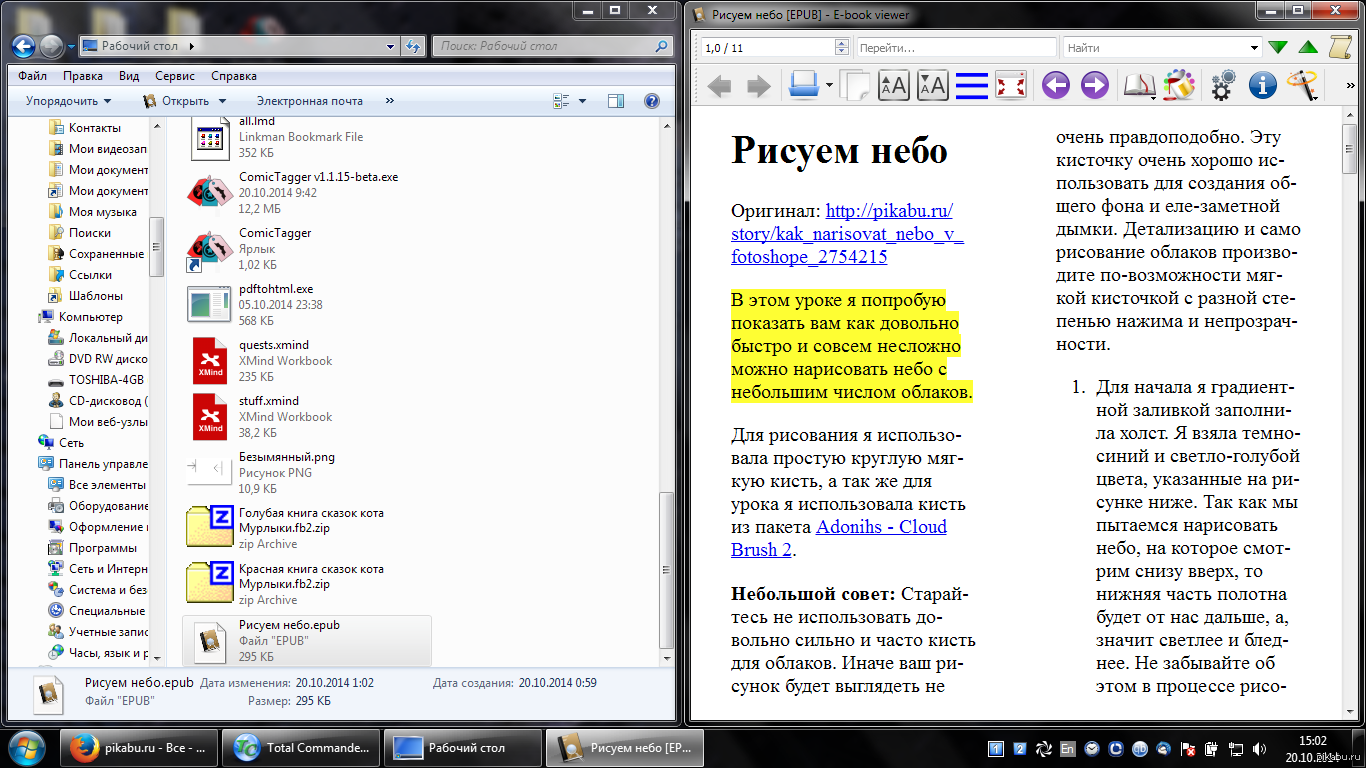Go to next page with purple right arrow
Image resolution: width=1366 pixels, height=768 pixels.
click(1095, 86)
